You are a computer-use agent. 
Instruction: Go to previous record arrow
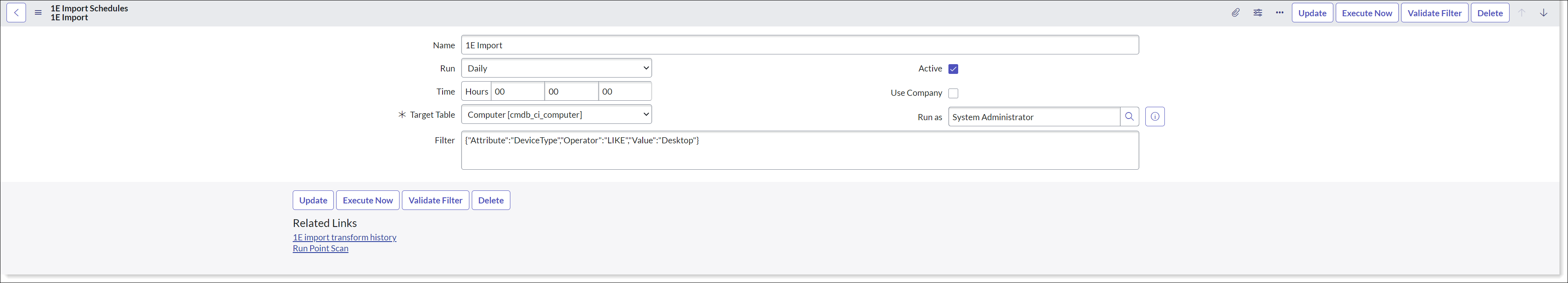pos(1522,13)
